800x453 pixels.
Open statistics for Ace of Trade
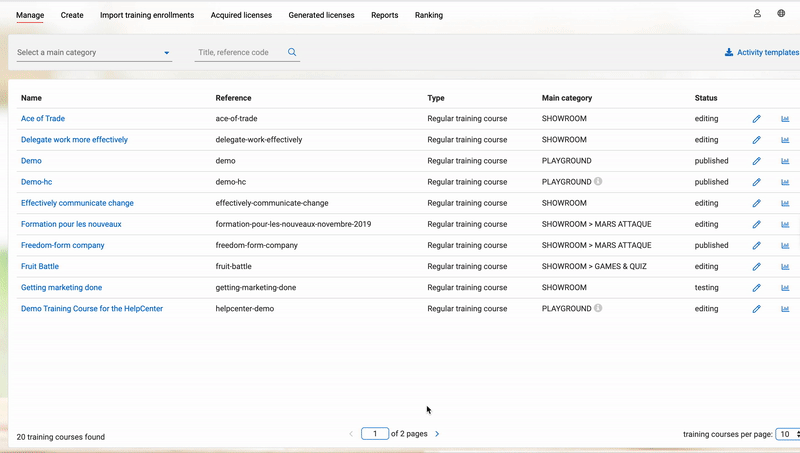(x=785, y=119)
